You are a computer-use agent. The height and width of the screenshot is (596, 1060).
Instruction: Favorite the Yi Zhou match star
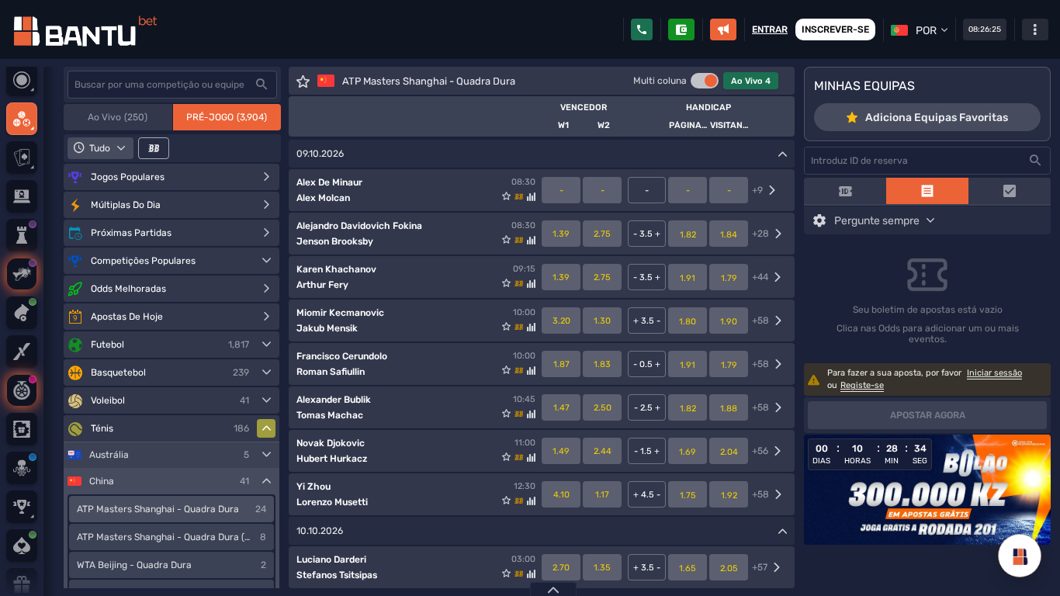point(506,501)
